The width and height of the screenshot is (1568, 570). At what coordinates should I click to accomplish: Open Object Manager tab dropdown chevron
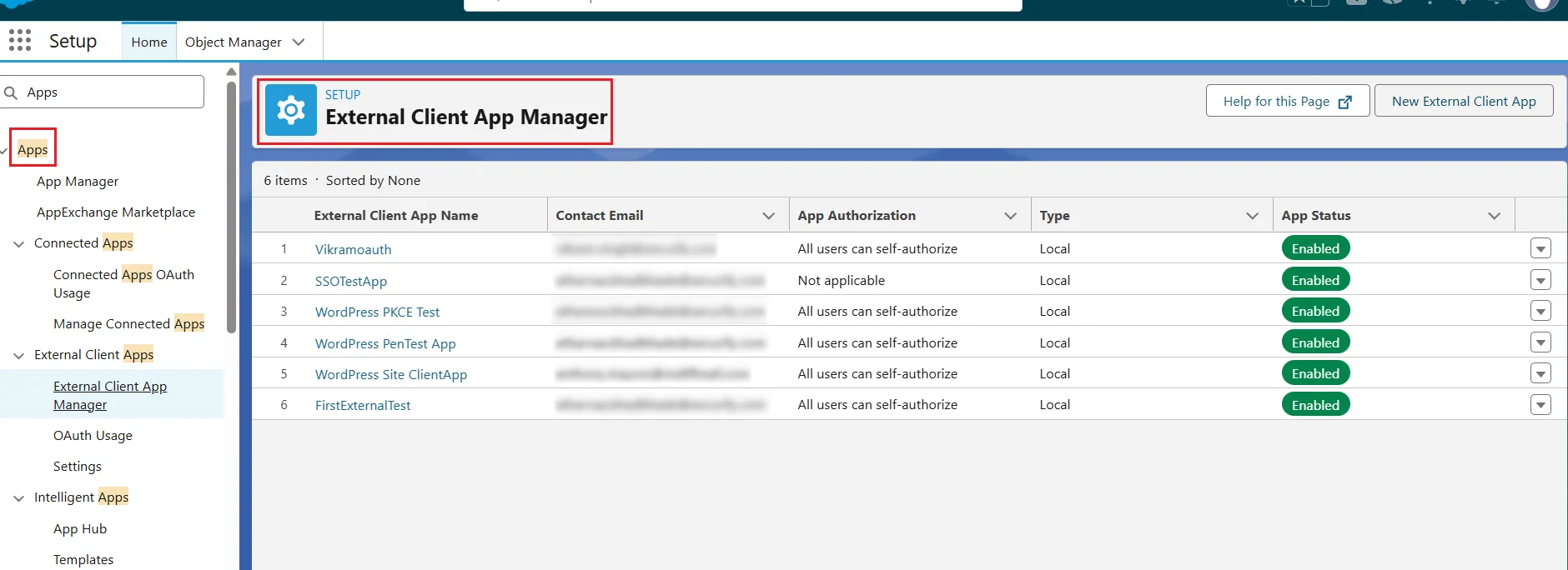(x=299, y=42)
